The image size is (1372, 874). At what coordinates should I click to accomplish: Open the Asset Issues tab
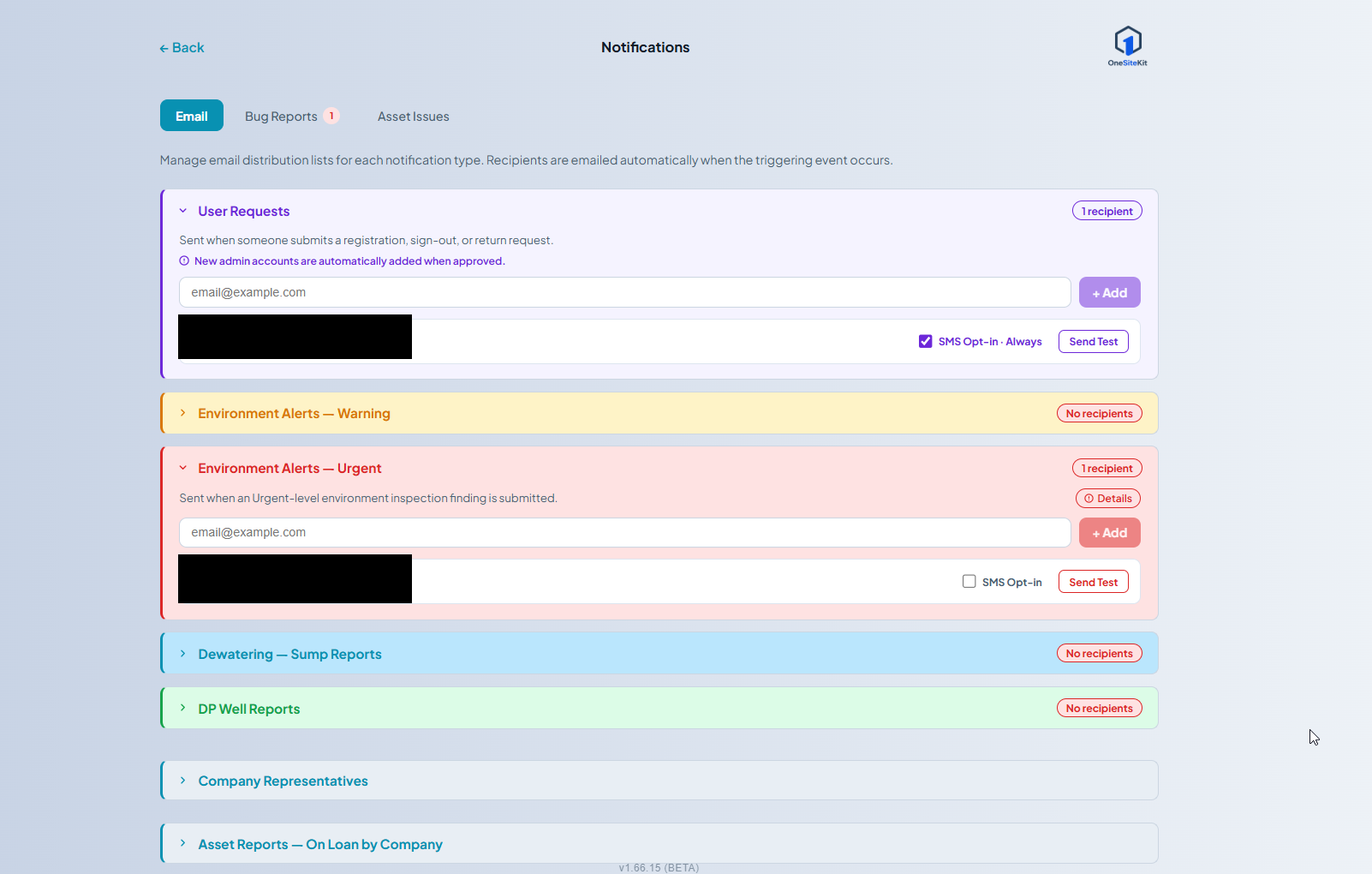coord(414,117)
